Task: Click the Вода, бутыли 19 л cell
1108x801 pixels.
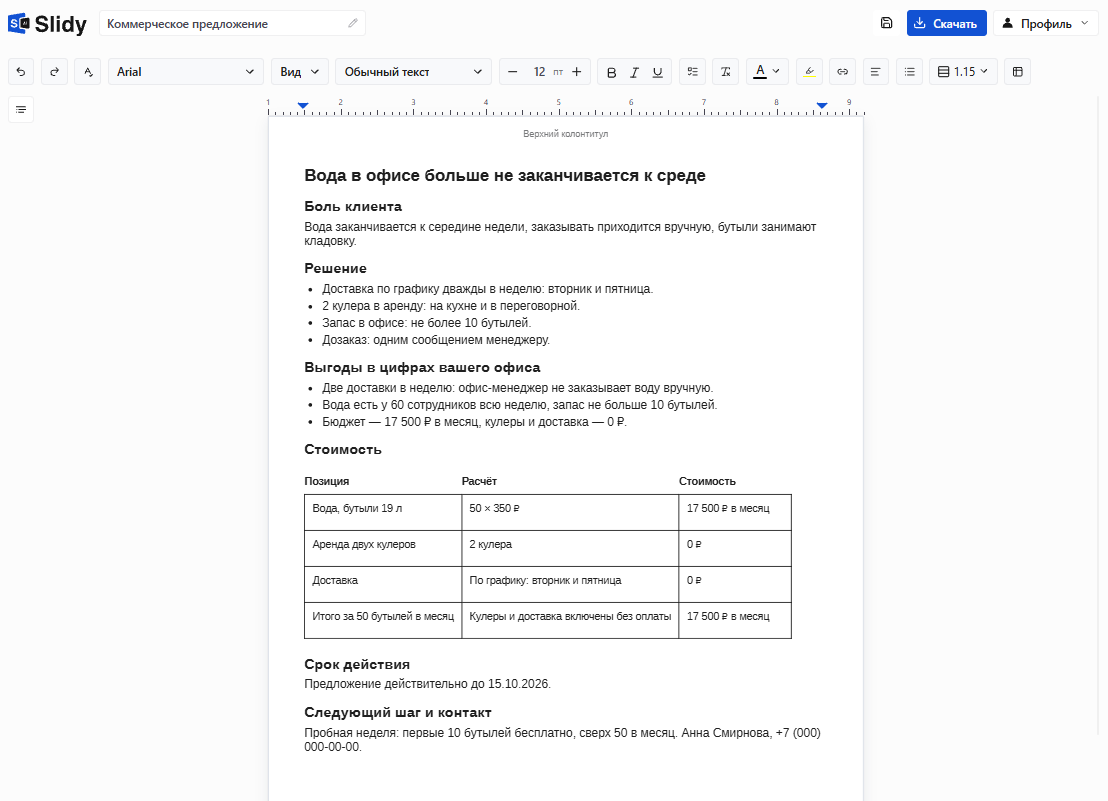Action: 383,512
